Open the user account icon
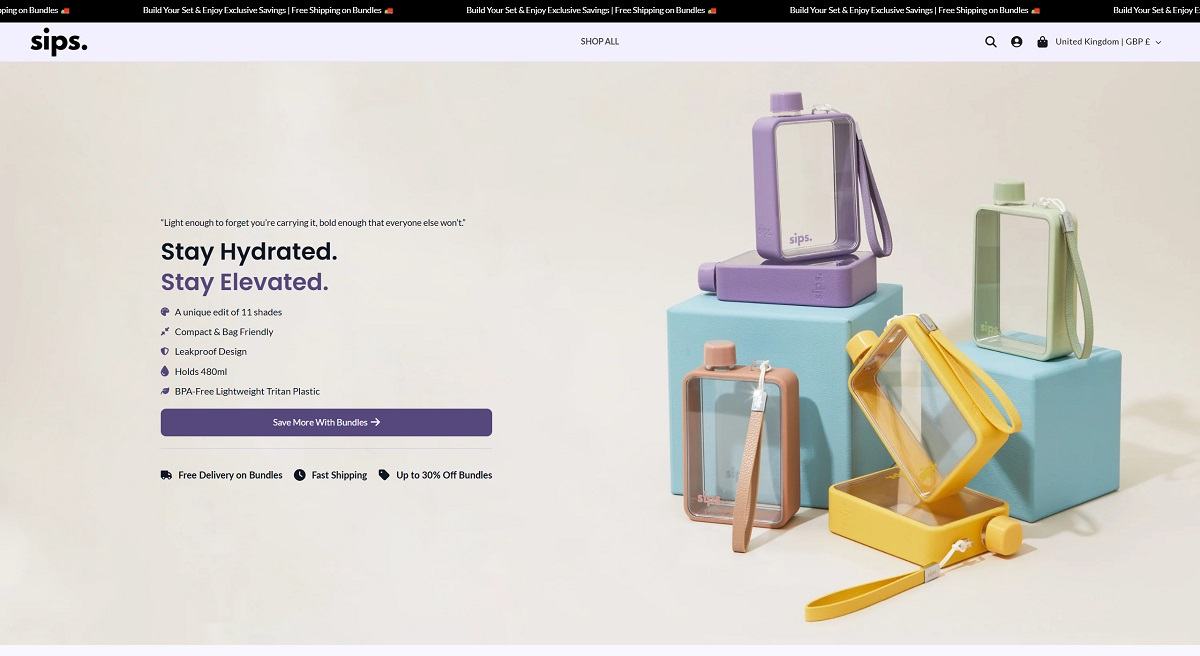Image resolution: width=1200 pixels, height=656 pixels. pyautogui.click(x=1017, y=42)
